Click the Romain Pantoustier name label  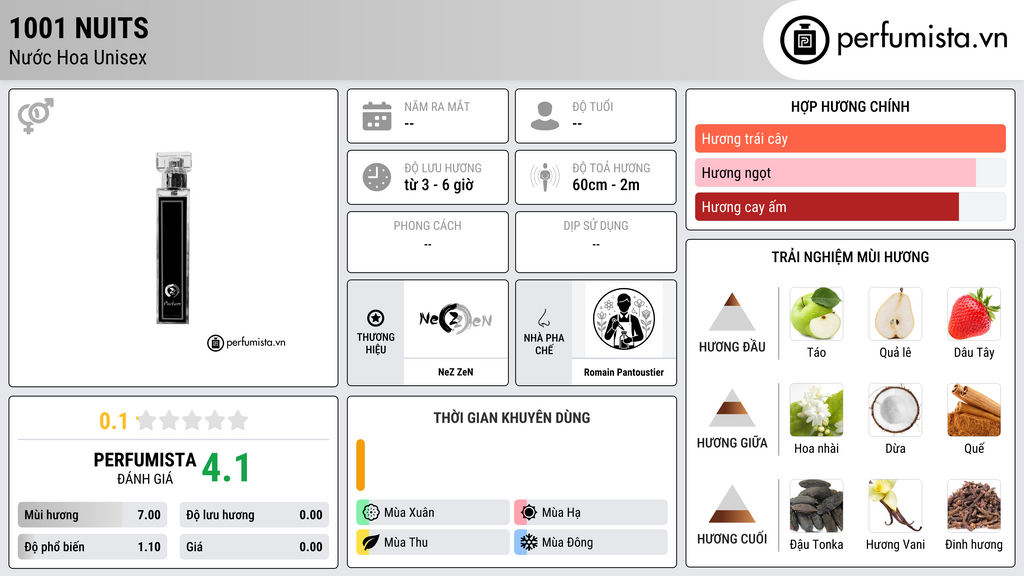[624, 372]
